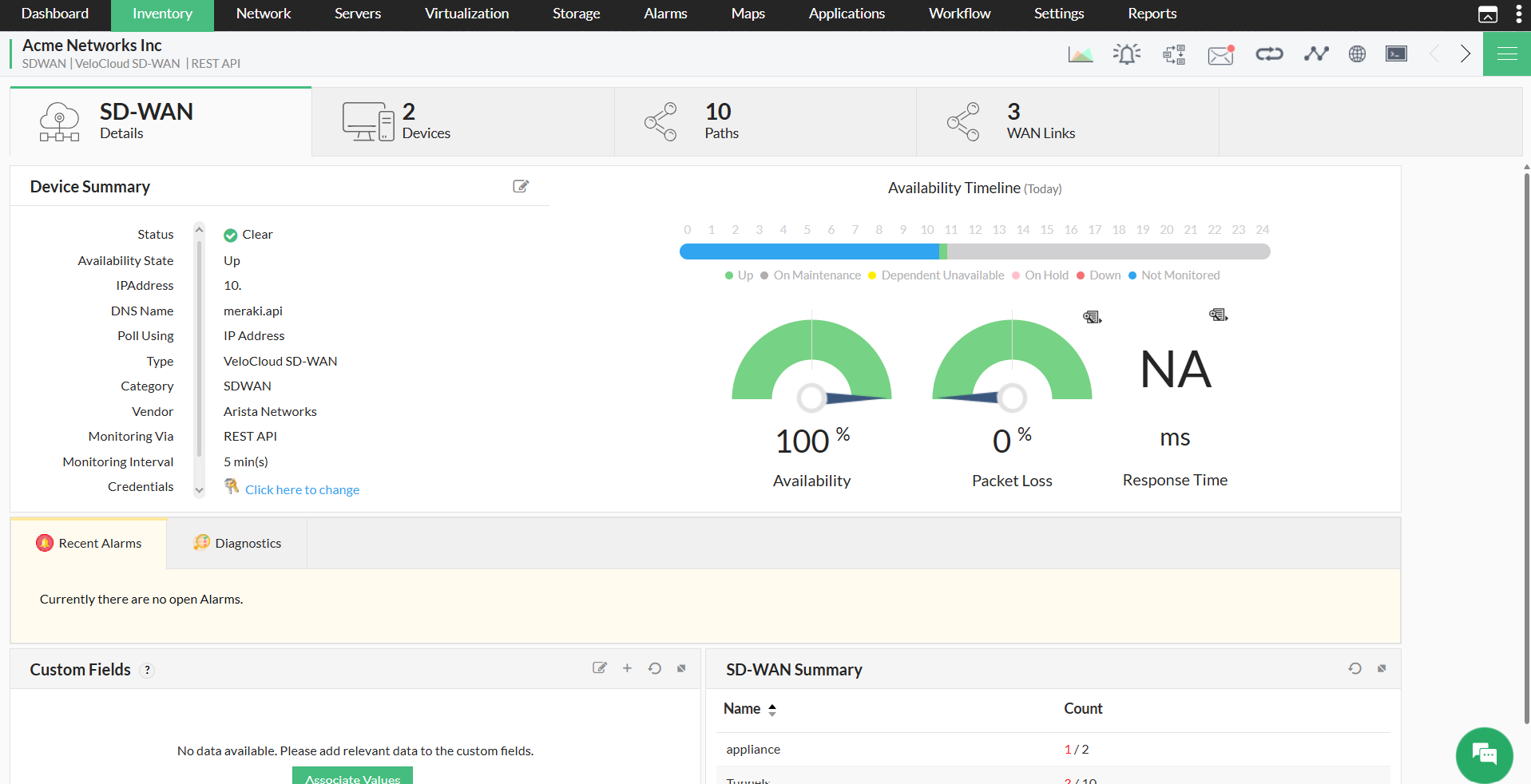Switch to the 10 Paths tab
Viewport: 1531px width, 784px height.
point(765,121)
